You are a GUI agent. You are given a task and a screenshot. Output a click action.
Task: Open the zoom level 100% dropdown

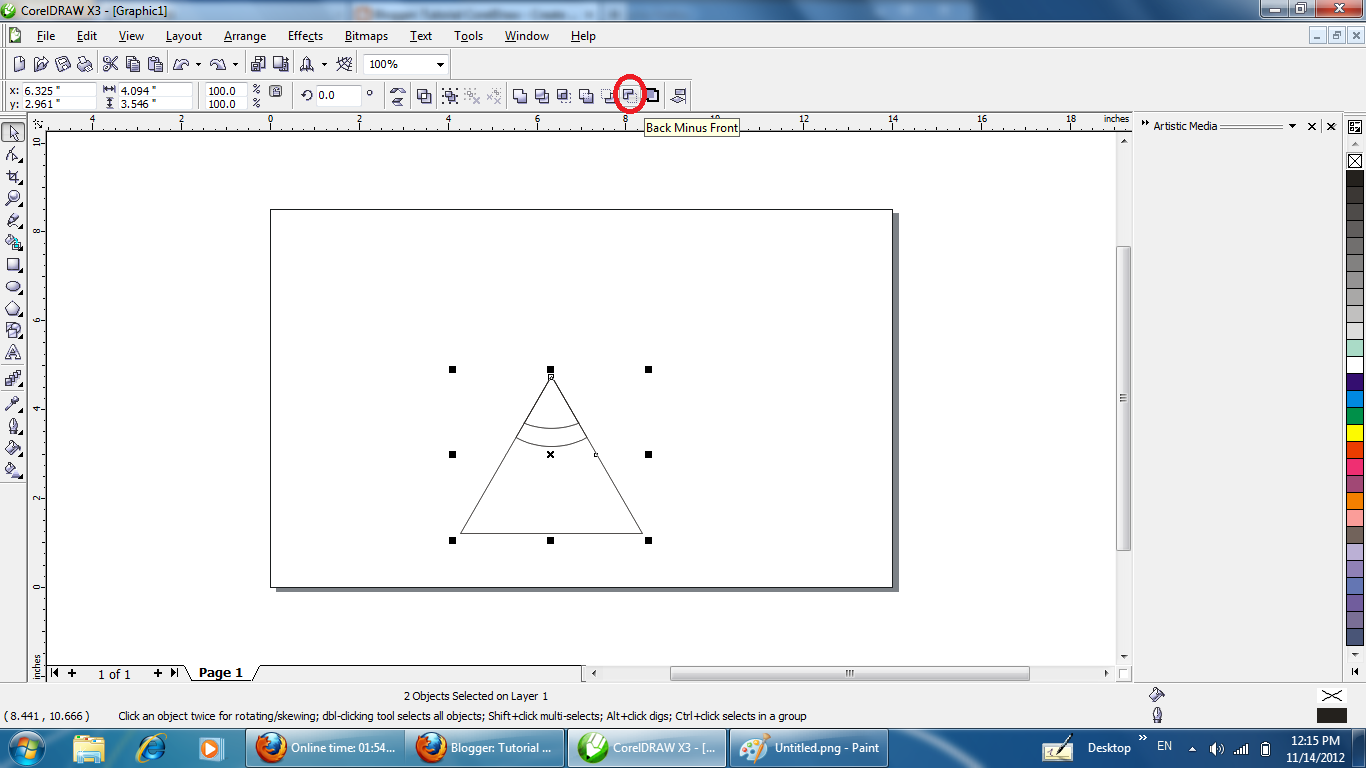click(440, 65)
